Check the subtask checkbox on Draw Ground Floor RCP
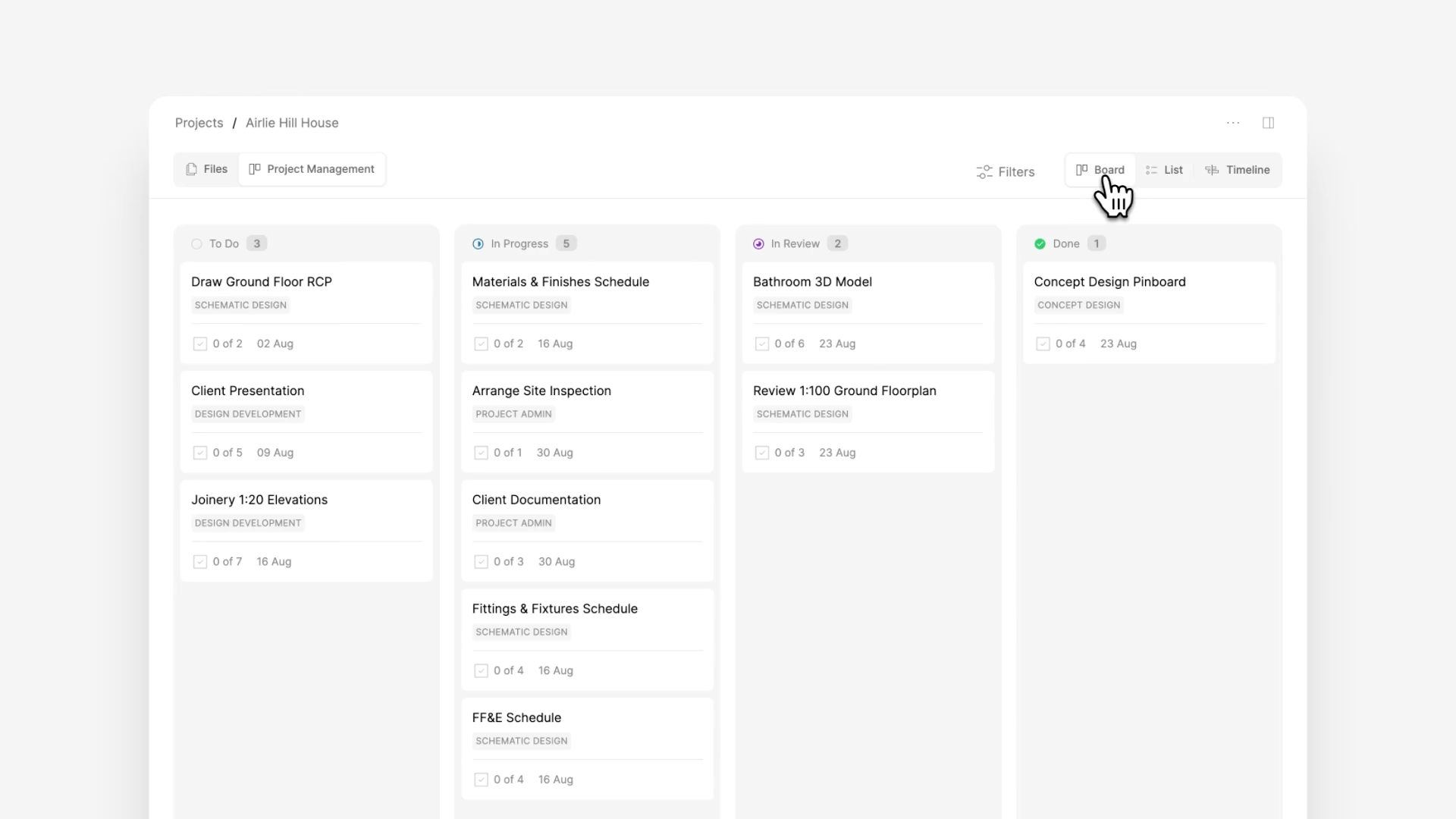The width and height of the screenshot is (1456, 819). pos(199,344)
